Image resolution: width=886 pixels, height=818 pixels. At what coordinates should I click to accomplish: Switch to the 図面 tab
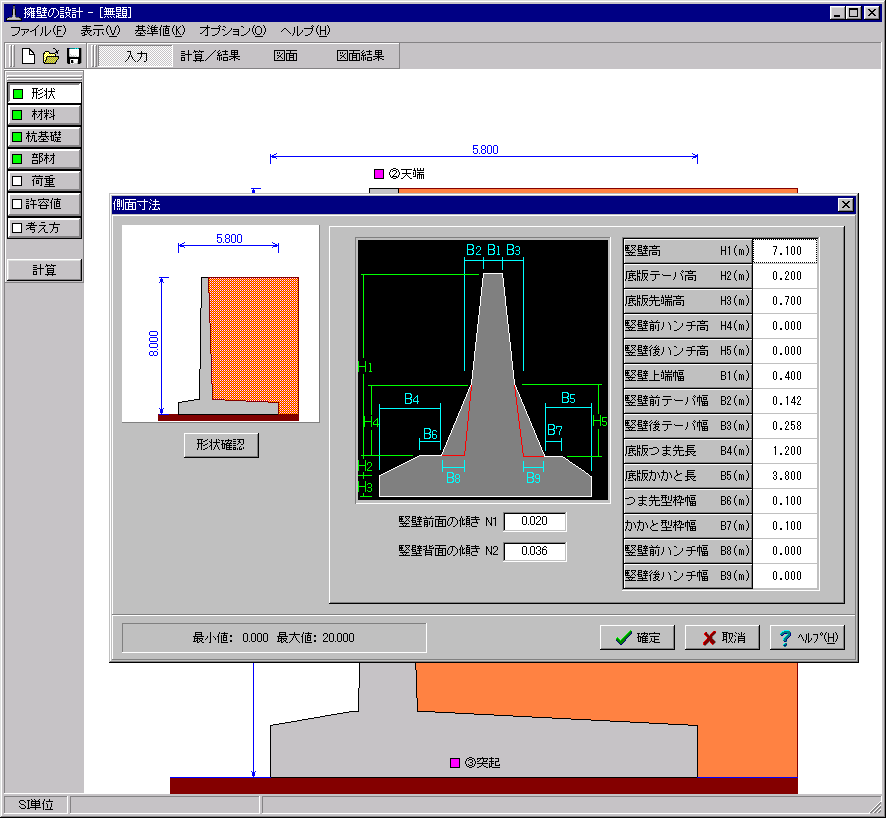pos(285,56)
